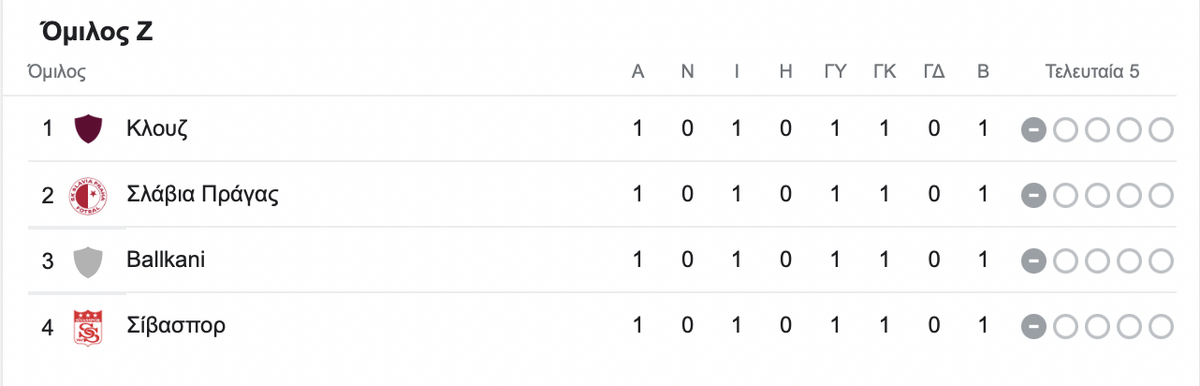The height and width of the screenshot is (386, 1200).
Task: Click the Τελευταία 5 column header
Action: [x=1092, y=72]
